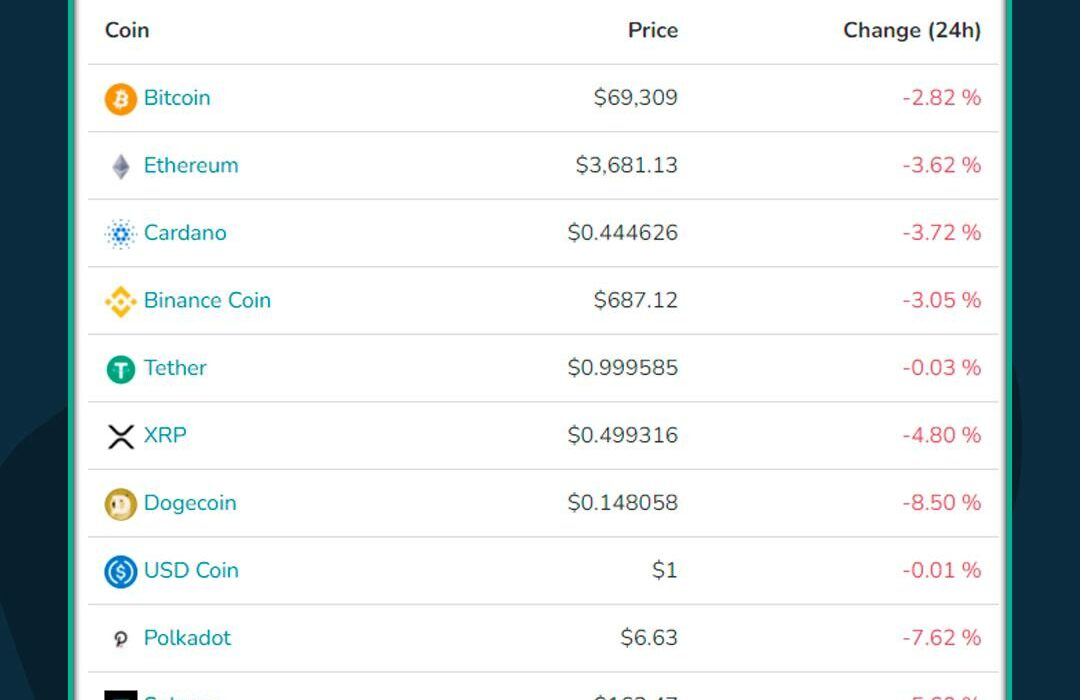Click the blue Cardano logo icon

click(121, 234)
